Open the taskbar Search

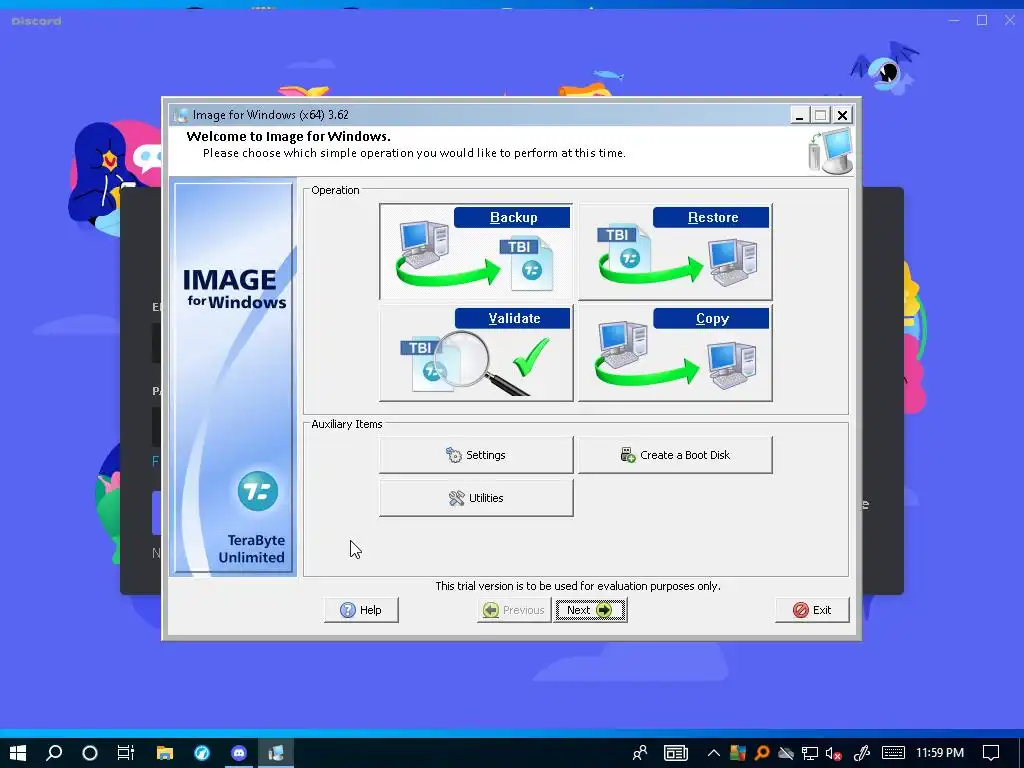point(54,753)
